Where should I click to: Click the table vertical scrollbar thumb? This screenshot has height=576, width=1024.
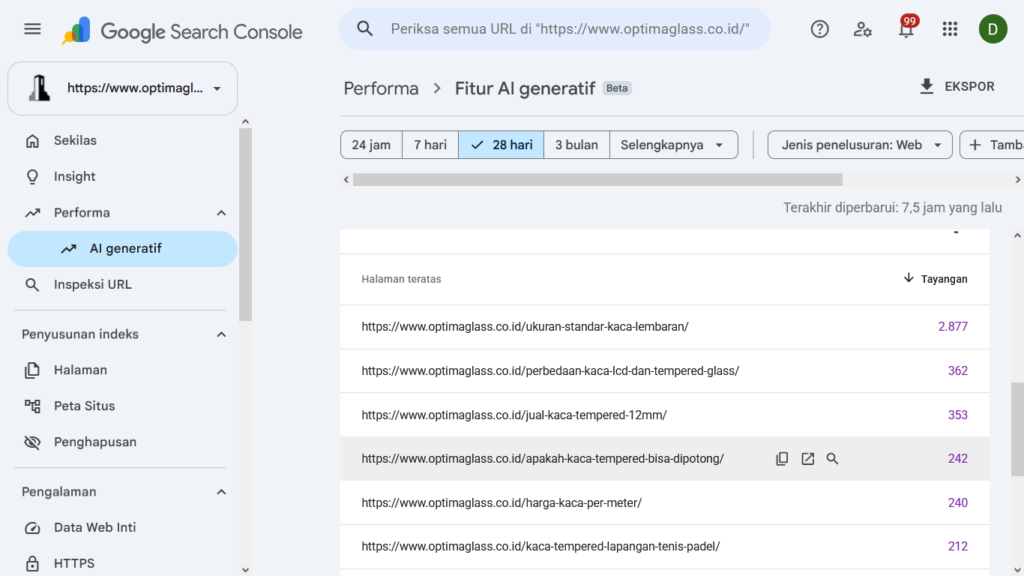(x=1017, y=429)
